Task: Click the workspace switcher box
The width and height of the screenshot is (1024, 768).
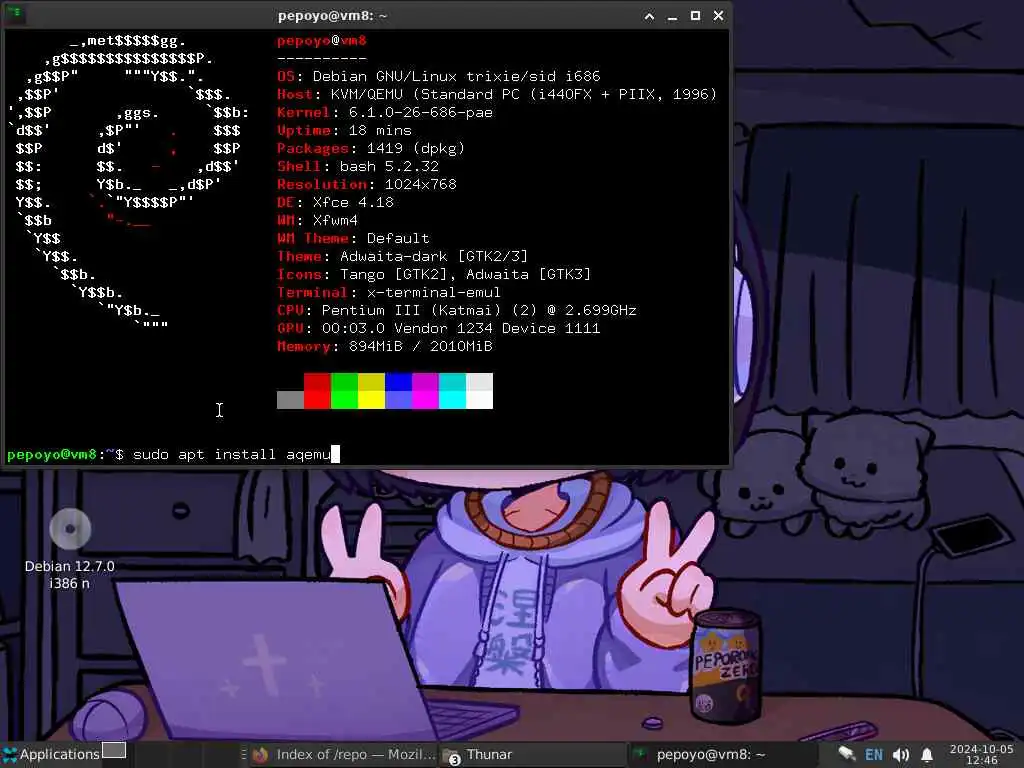Action: click(114, 750)
